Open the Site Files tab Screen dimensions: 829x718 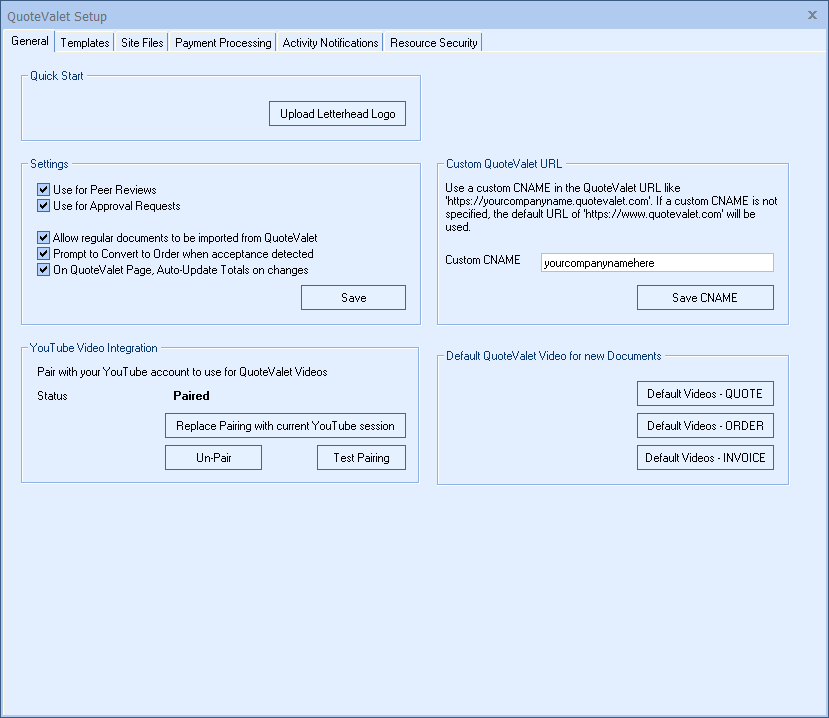point(142,43)
